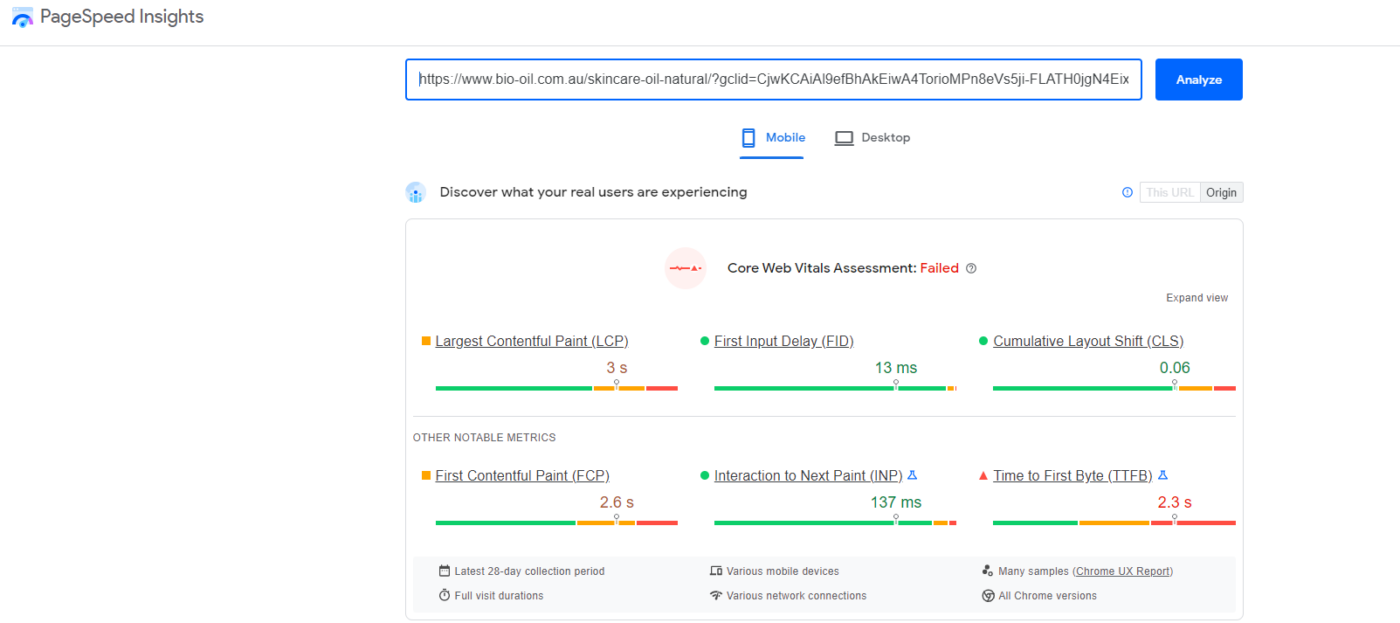1400x623 pixels.
Task: Click the URL input field
Action: (773, 79)
